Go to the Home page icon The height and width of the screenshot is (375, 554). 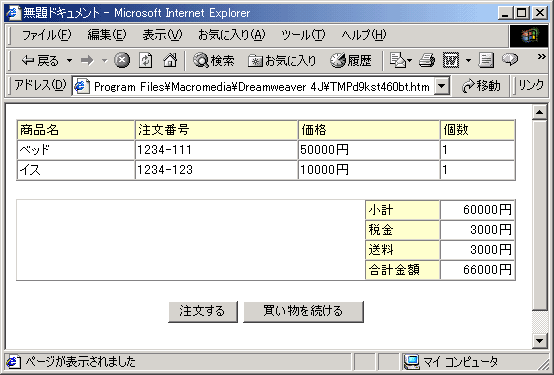(170, 60)
